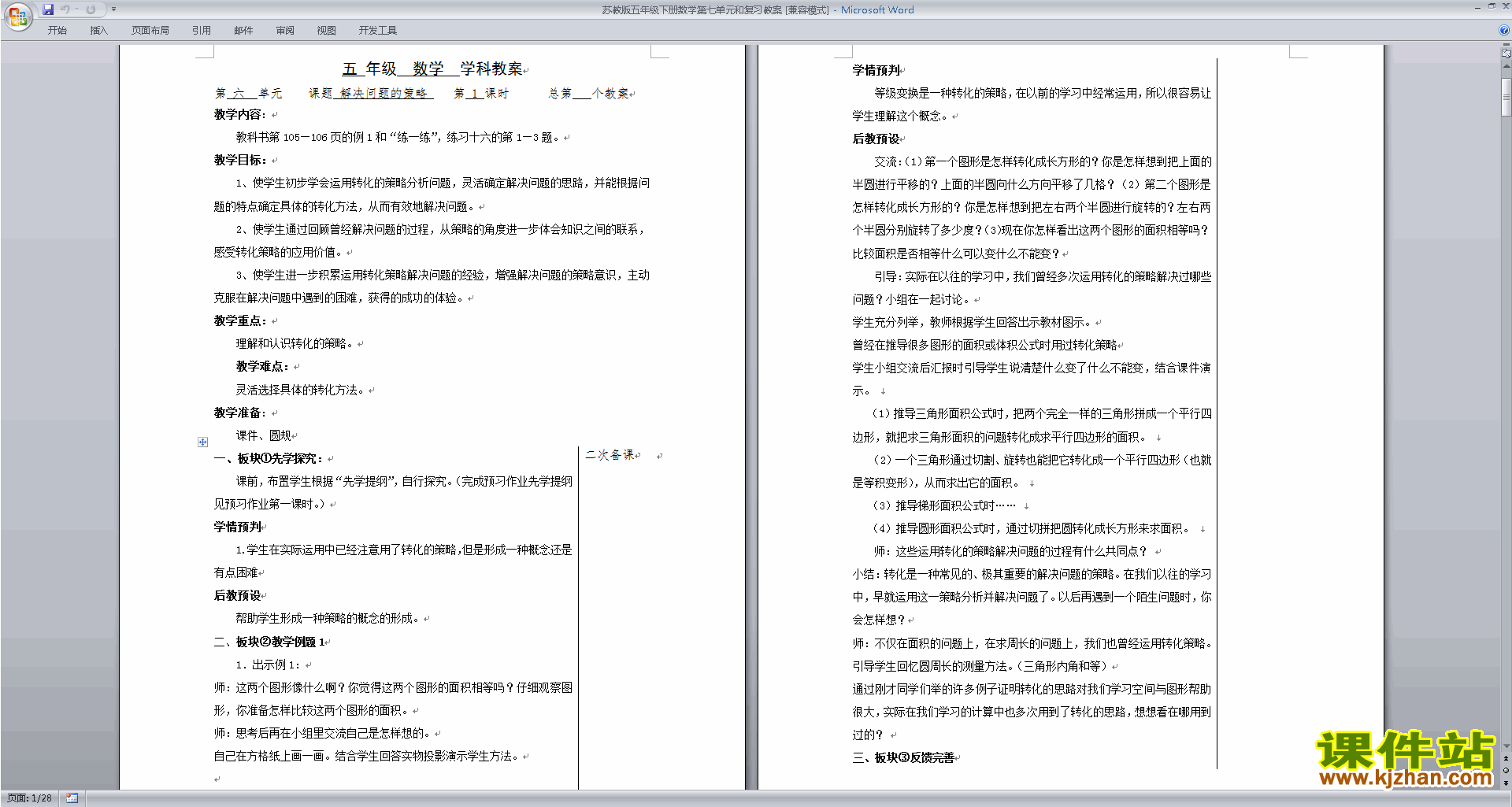
Task: Click the text 灵活选择具体的转化方法。
Action: (300, 390)
